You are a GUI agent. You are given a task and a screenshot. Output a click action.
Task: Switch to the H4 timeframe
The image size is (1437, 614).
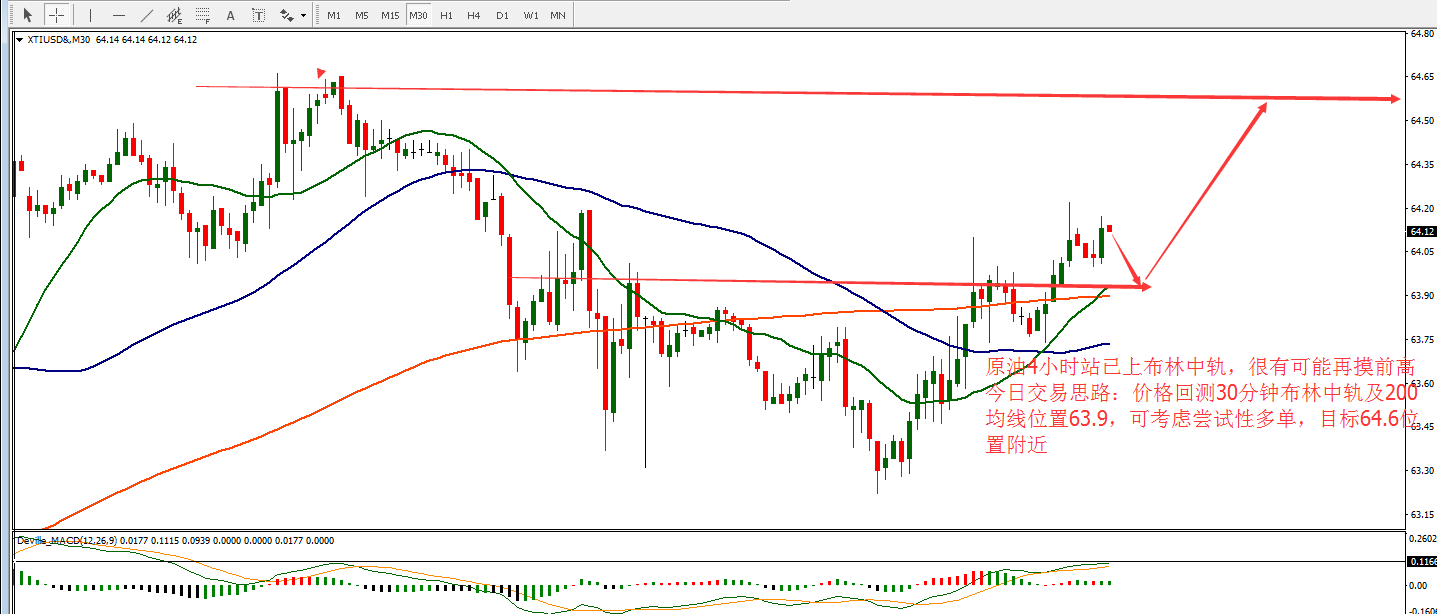(x=474, y=15)
